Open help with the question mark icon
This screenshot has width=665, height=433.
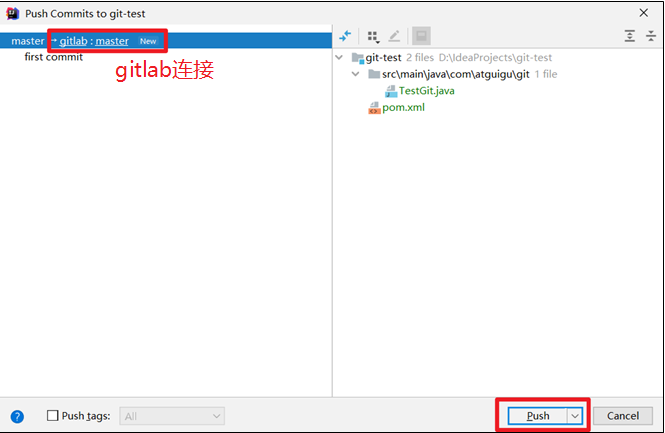(x=17, y=416)
